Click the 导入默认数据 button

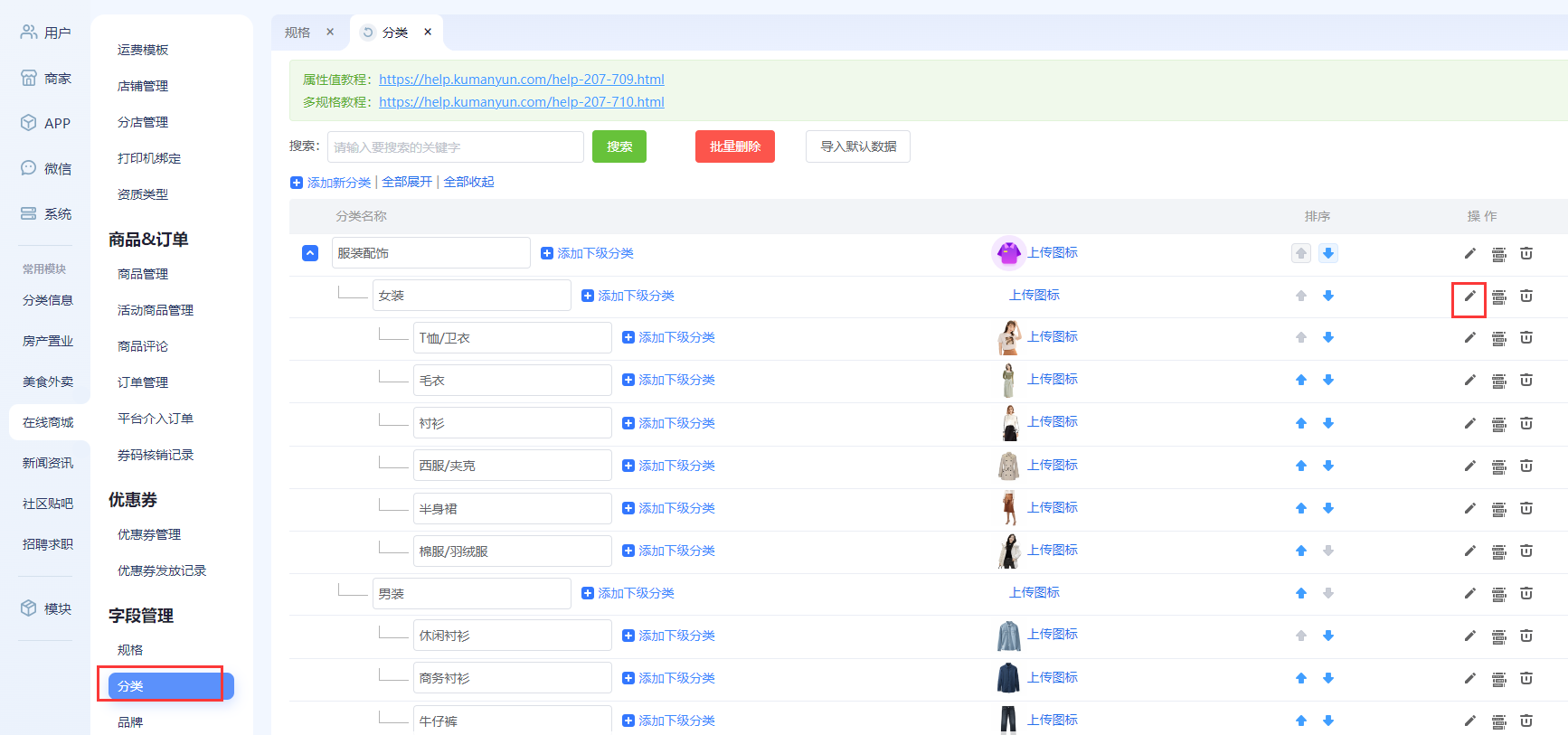click(x=858, y=146)
